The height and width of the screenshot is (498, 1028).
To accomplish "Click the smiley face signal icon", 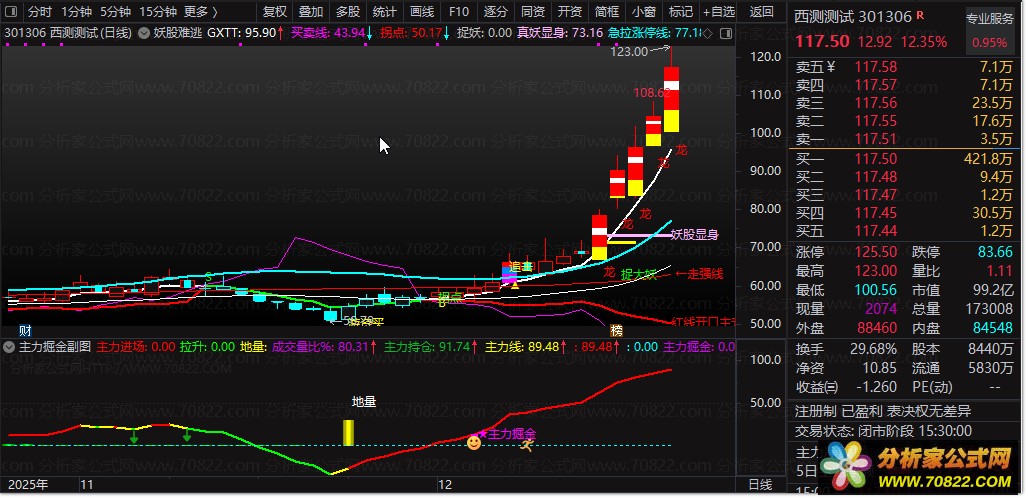I will 474,441.
